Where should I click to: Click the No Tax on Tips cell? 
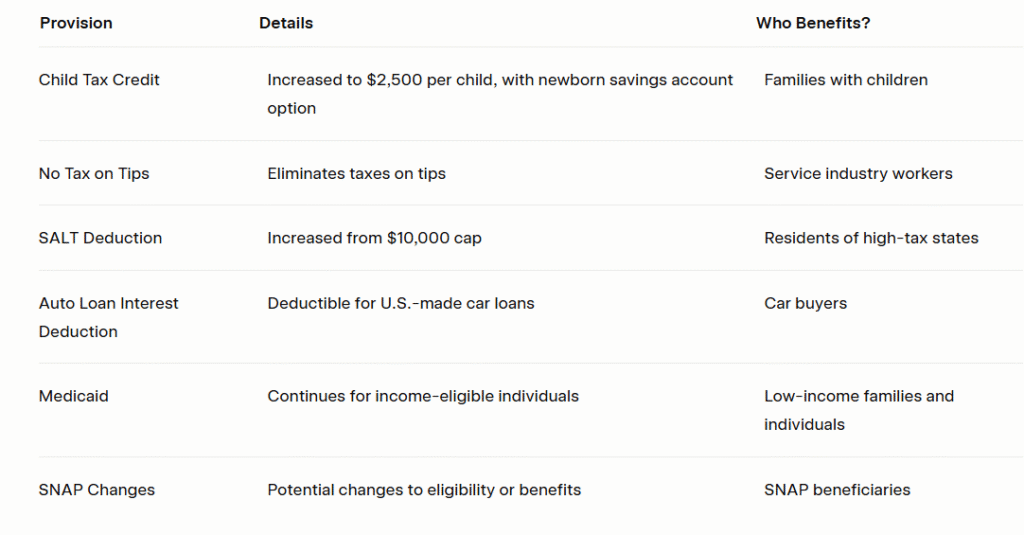coord(94,174)
